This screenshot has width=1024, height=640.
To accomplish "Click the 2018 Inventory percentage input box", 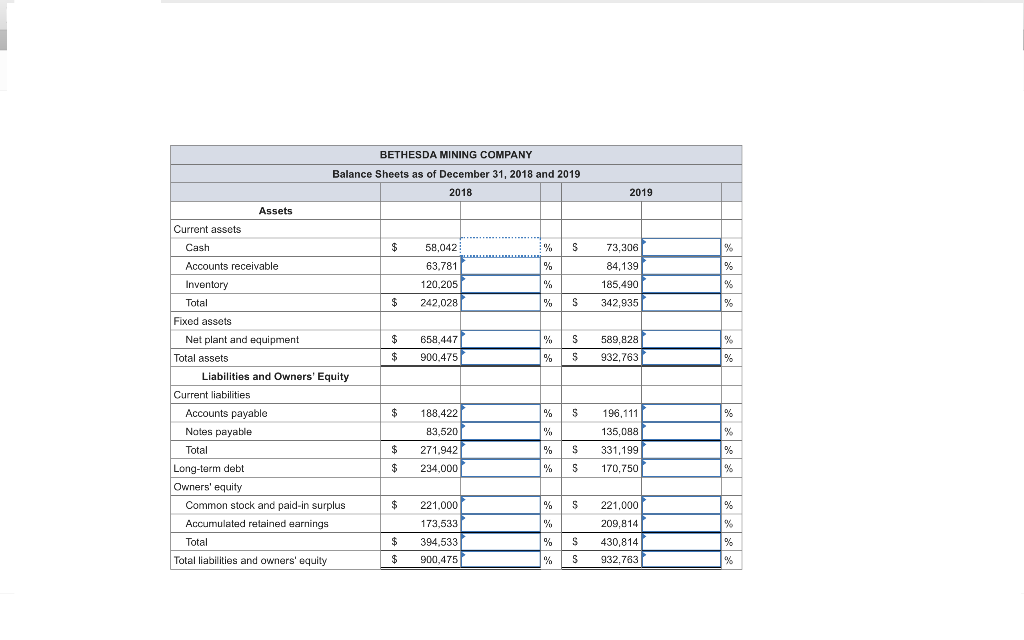I will click(x=501, y=284).
